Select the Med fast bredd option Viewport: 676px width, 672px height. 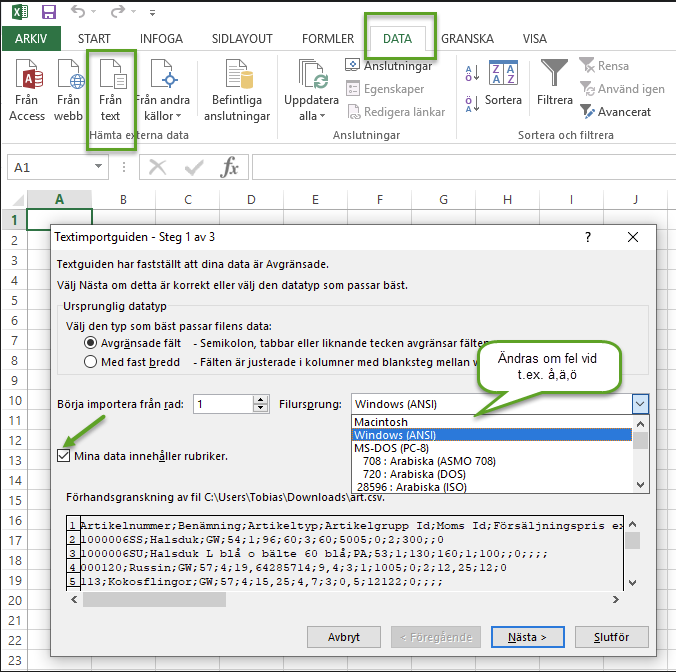tap(91, 362)
